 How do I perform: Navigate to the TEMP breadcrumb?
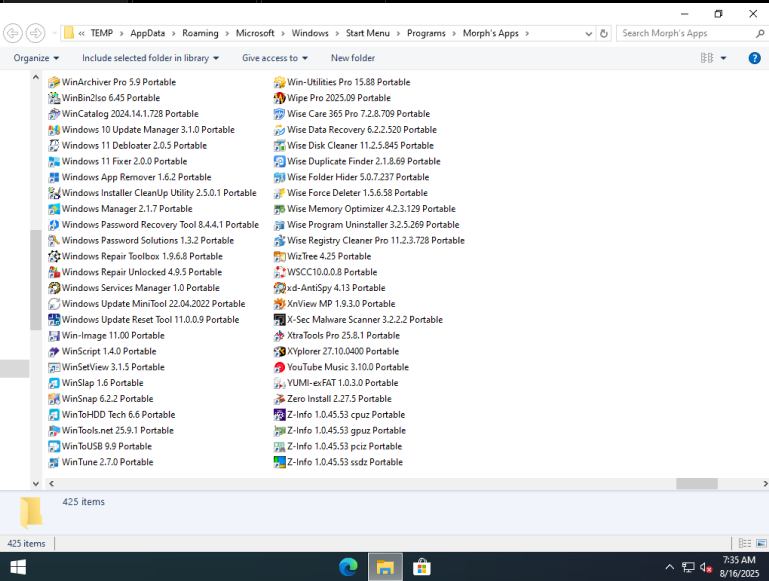(x=102, y=33)
